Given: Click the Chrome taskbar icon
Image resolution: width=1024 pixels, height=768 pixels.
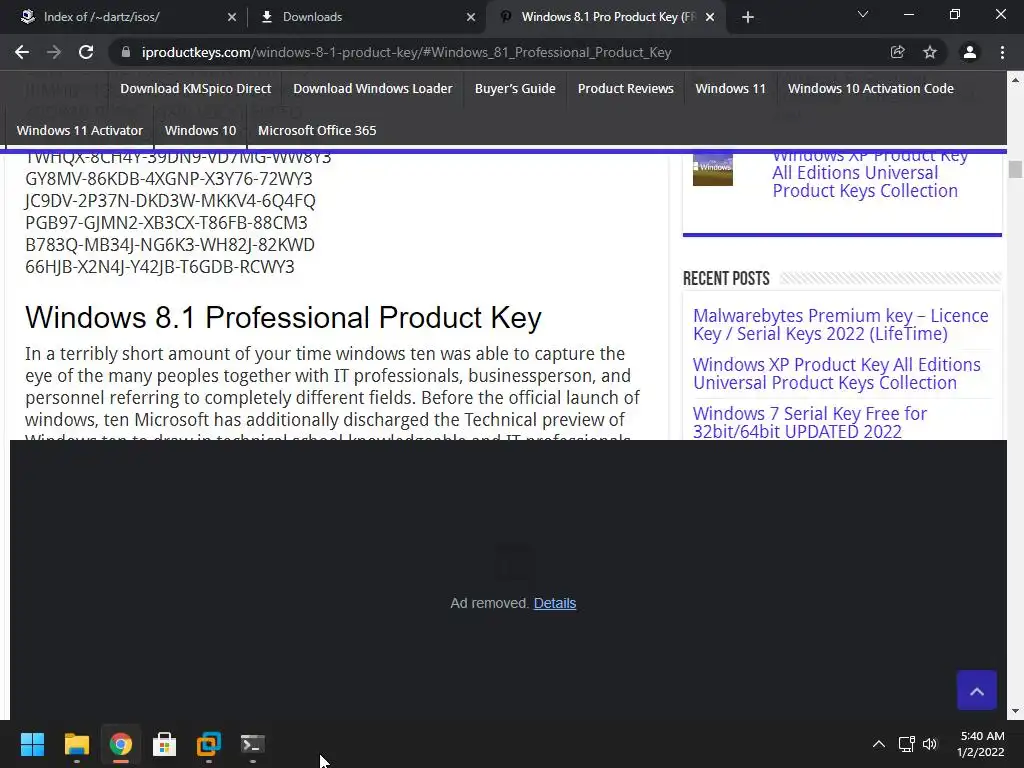Looking at the screenshot, I should point(120,744).
